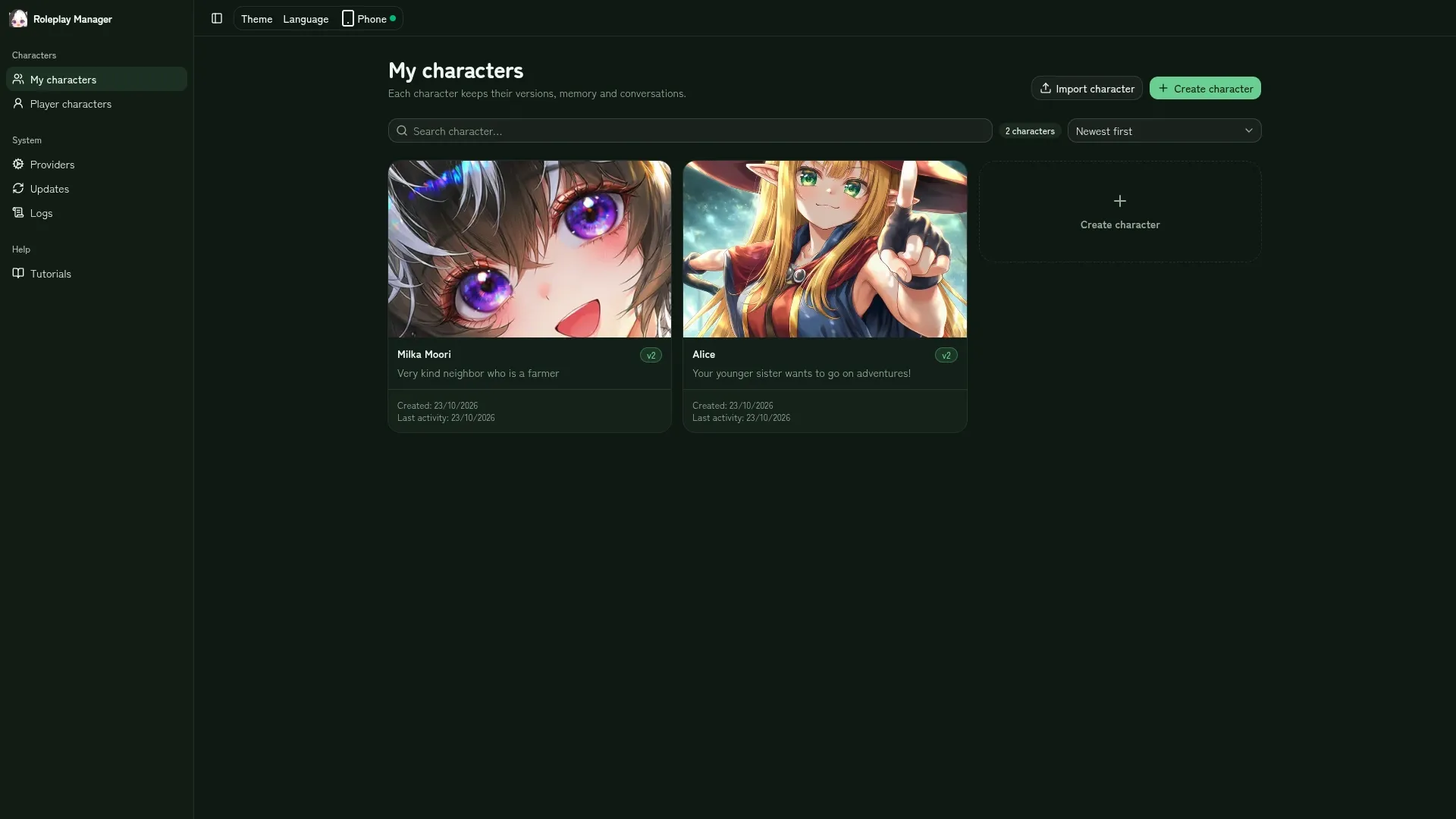Click Create character label in the dashed placeholder card
Viewport: 1456px width, 819px height.
pos(1120,224)
